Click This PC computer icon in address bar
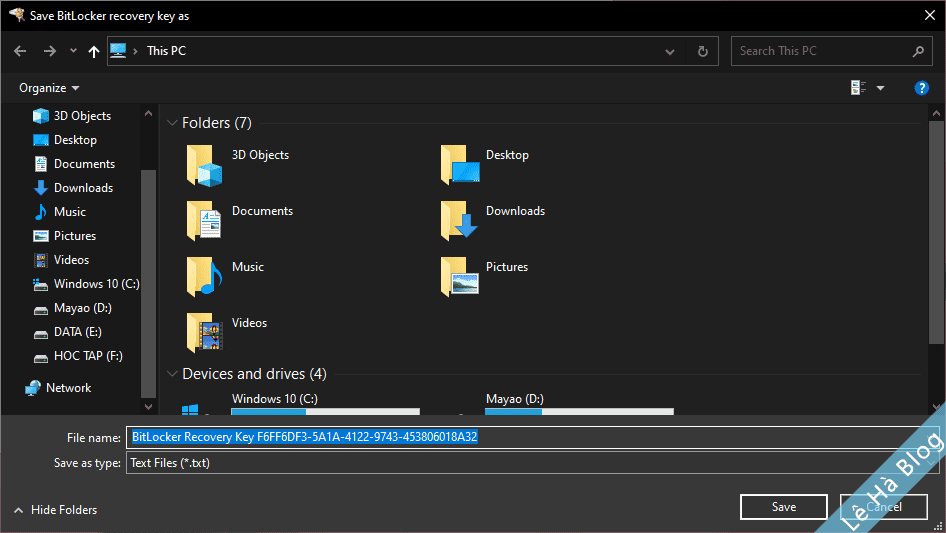The width and height of the screenshot is (946, 533). pyautogui.click(x=118, y=51)
